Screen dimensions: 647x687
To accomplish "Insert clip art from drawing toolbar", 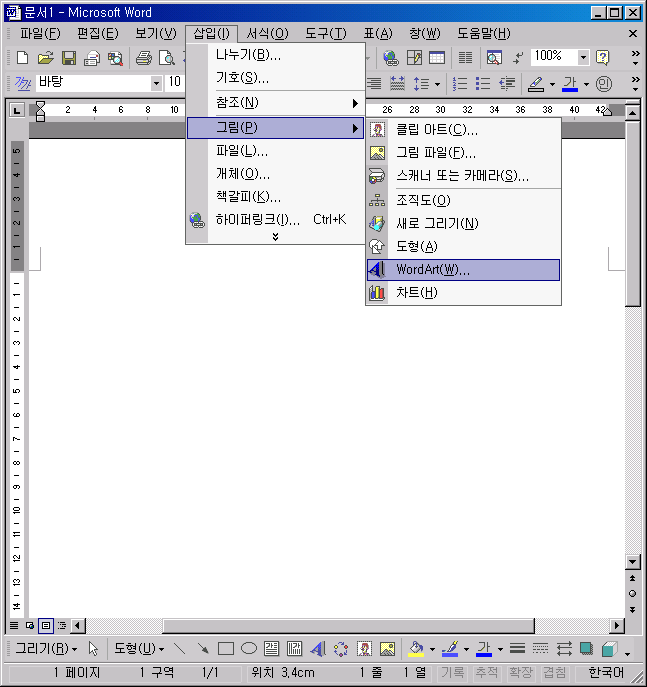I will pyautogui.click(x=364, y=648).
